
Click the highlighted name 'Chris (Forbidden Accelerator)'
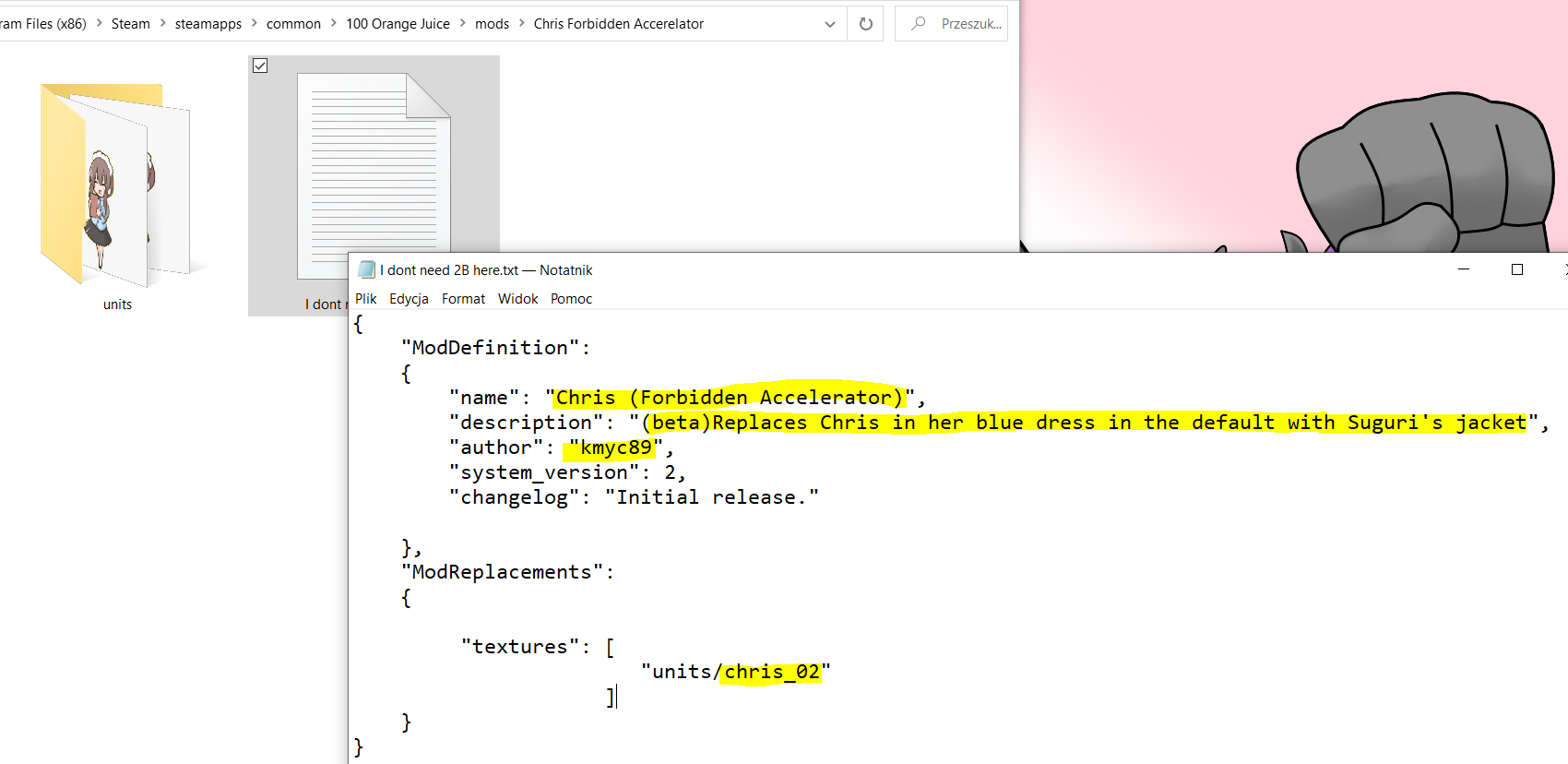click(x=729, y=398)
